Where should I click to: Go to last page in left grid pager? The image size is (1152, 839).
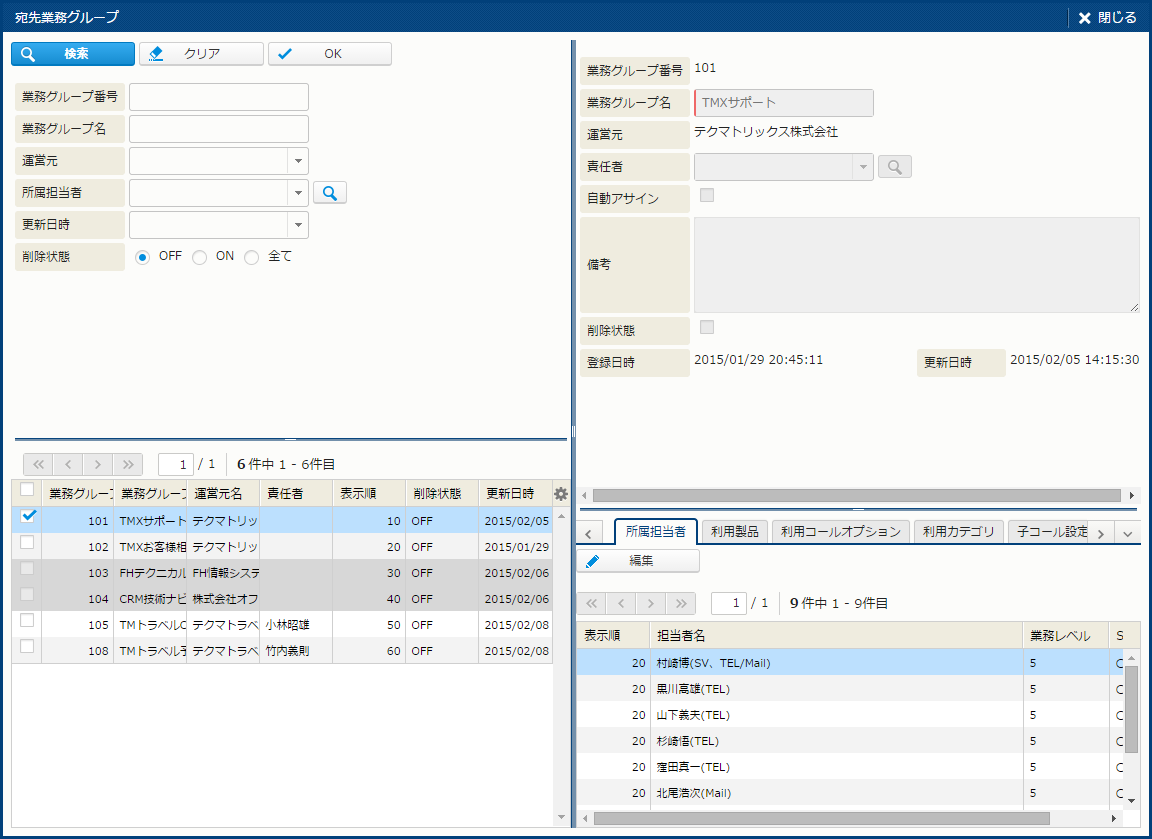129,464
